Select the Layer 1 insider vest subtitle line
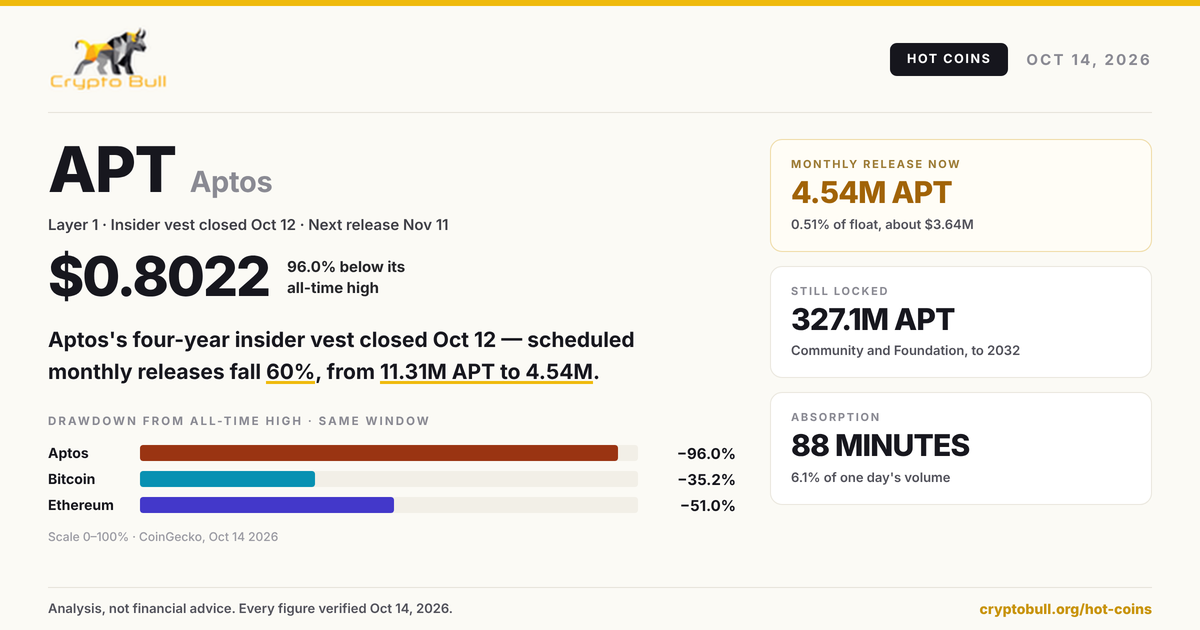Viewport: 1200px width, 630px height. tap(248, 225)
